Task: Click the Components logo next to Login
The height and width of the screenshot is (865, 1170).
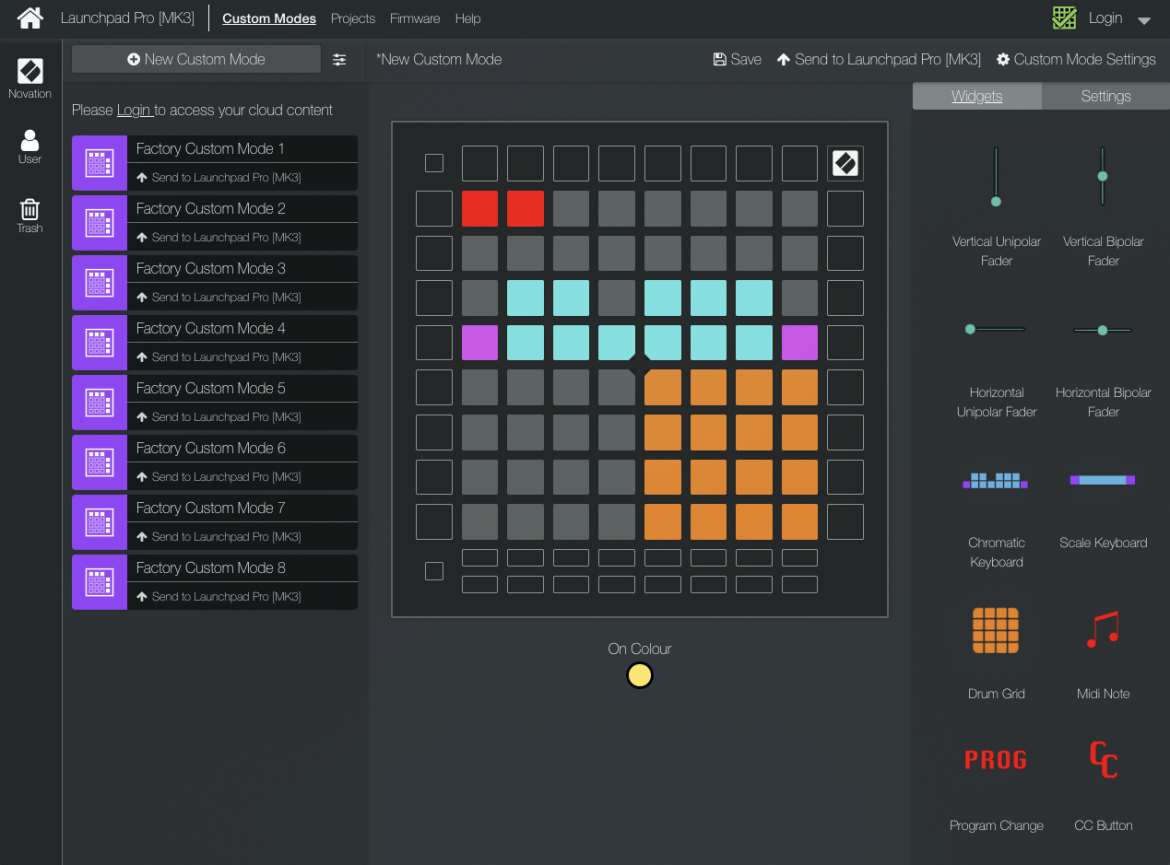Action: pos(1064,18)
